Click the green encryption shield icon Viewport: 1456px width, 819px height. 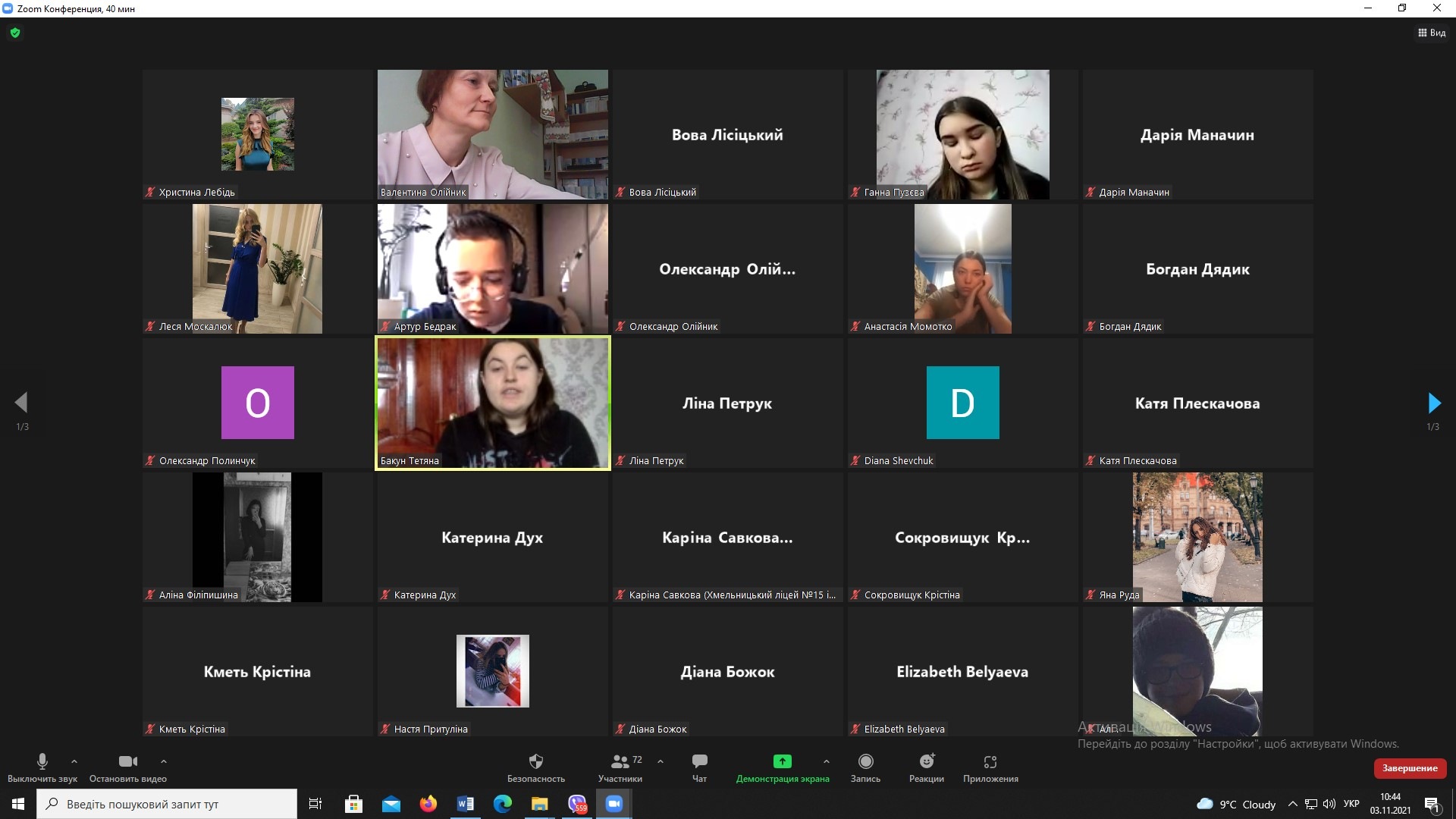click(15, 33)
